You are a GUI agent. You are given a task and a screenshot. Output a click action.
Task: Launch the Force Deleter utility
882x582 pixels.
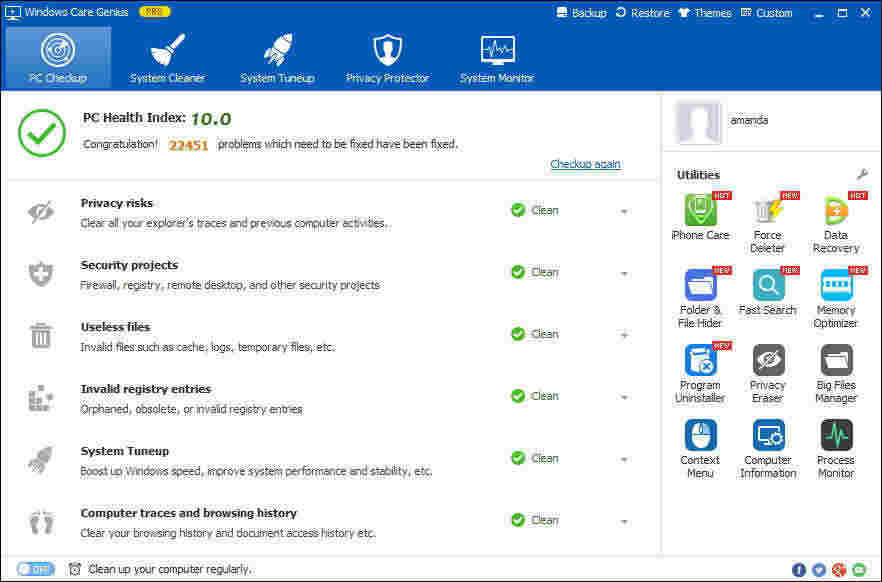pos(768,223)
